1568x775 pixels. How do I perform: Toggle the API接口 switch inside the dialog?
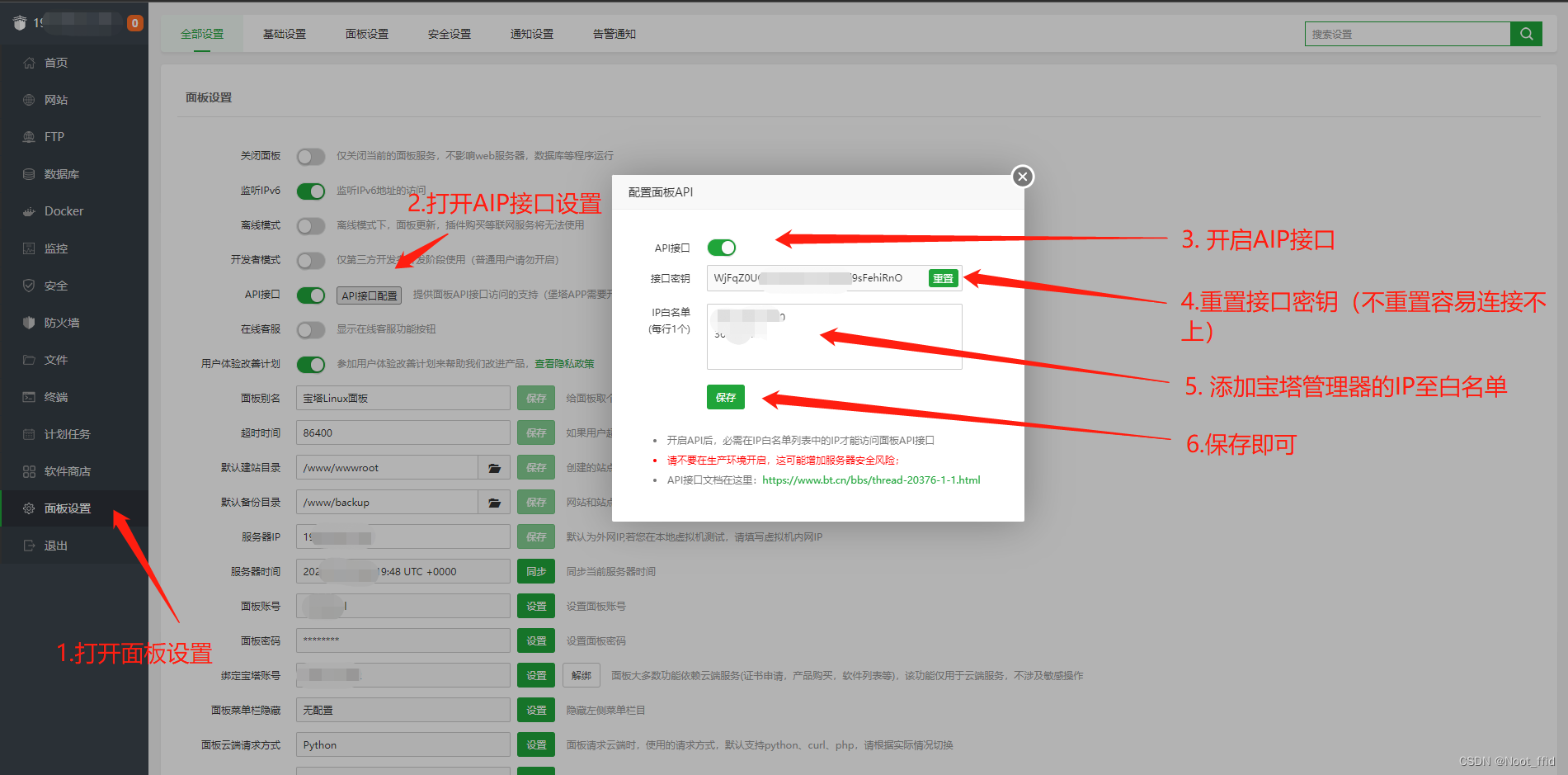point(722,248)
